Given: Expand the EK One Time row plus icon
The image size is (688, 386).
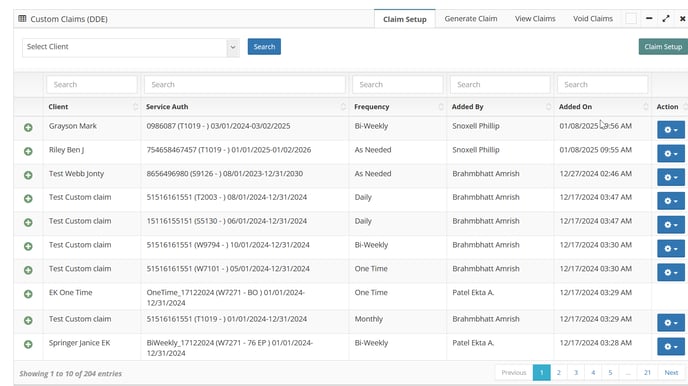Looking at the screenshot, I should [x=28, y=294].
